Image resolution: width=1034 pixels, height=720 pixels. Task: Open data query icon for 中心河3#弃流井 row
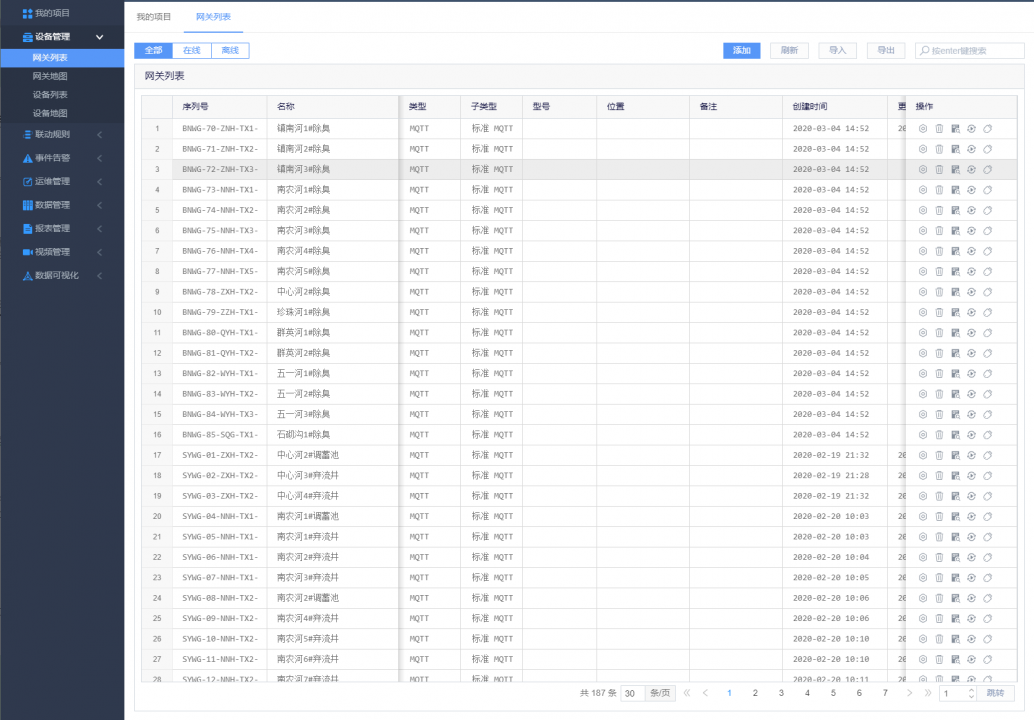[x=956, y=476]
